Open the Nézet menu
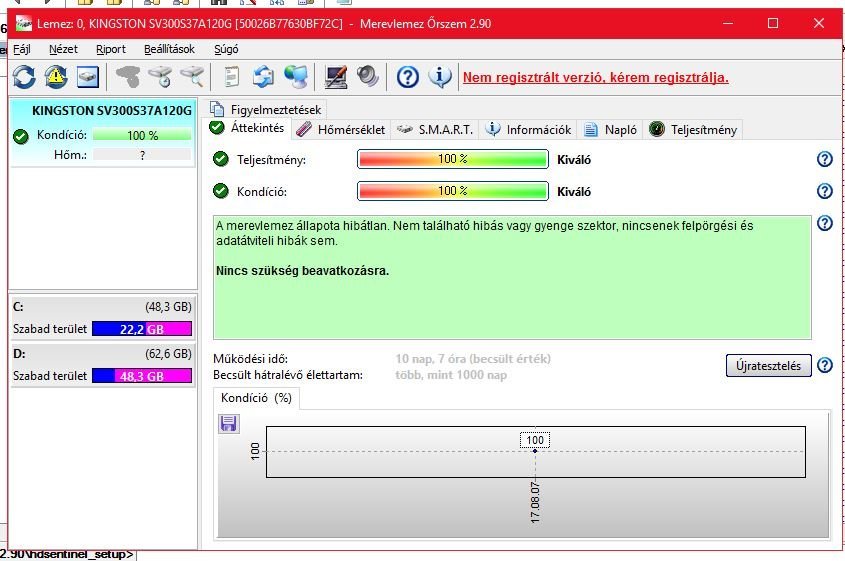This screenshot has width=845, height=561. (63, 49)
